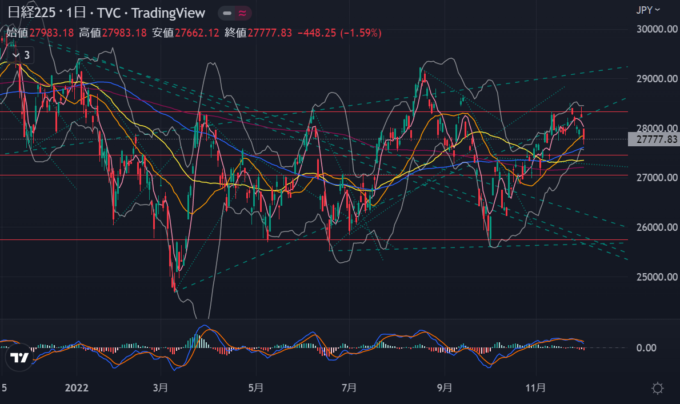Click the 日経225 symbol name

(32, 14)
